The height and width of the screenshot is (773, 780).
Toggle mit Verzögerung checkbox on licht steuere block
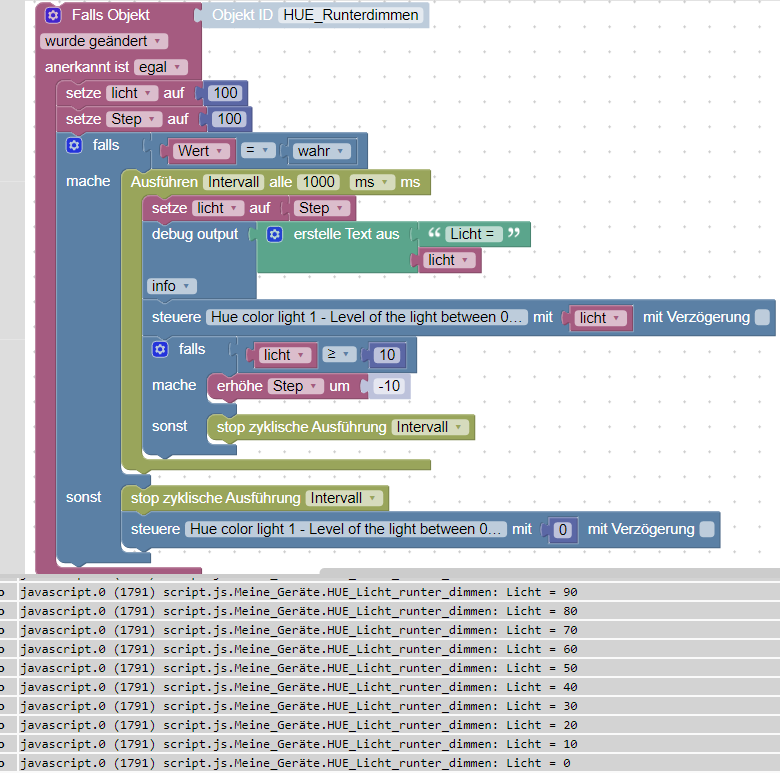coord(762,317)
